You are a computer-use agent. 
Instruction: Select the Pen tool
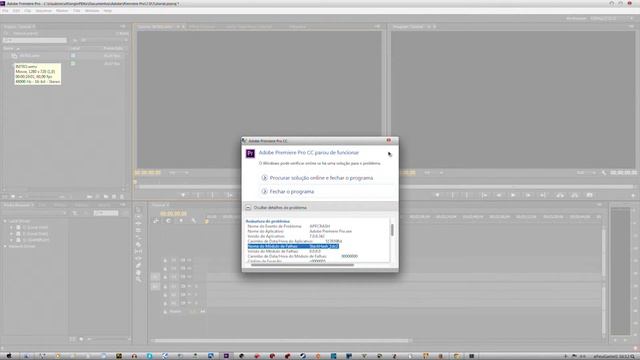[x=139, y=265]
